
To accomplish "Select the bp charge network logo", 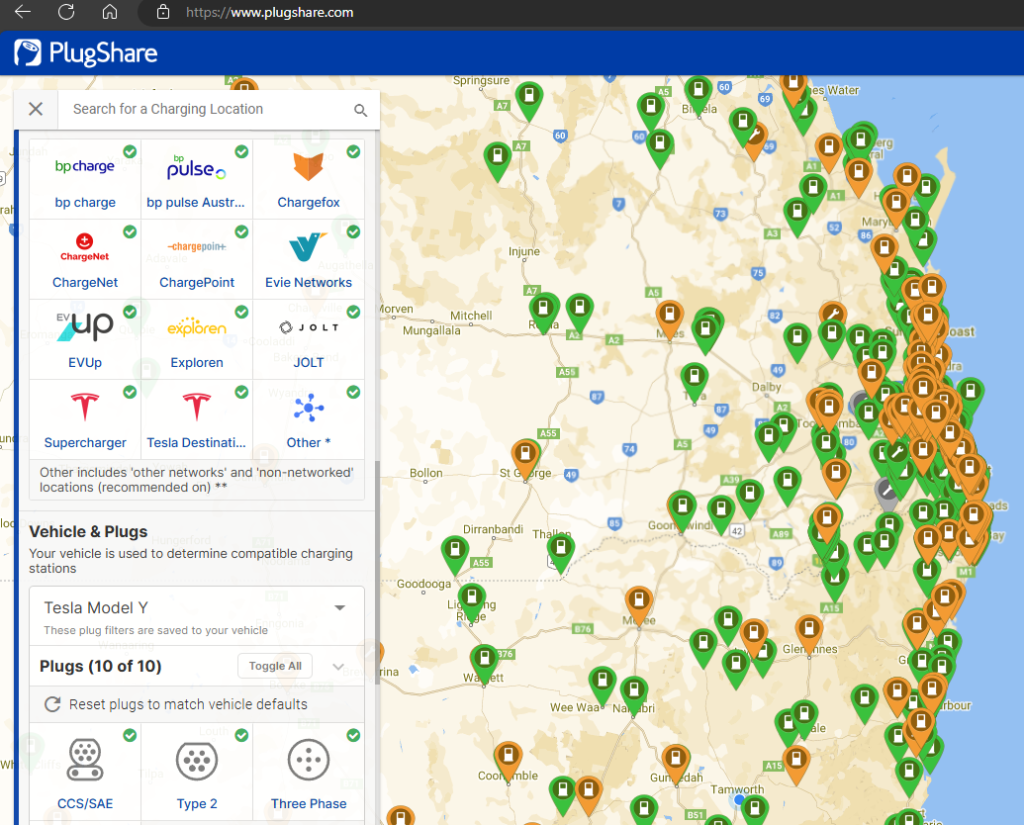I will 85,166.
